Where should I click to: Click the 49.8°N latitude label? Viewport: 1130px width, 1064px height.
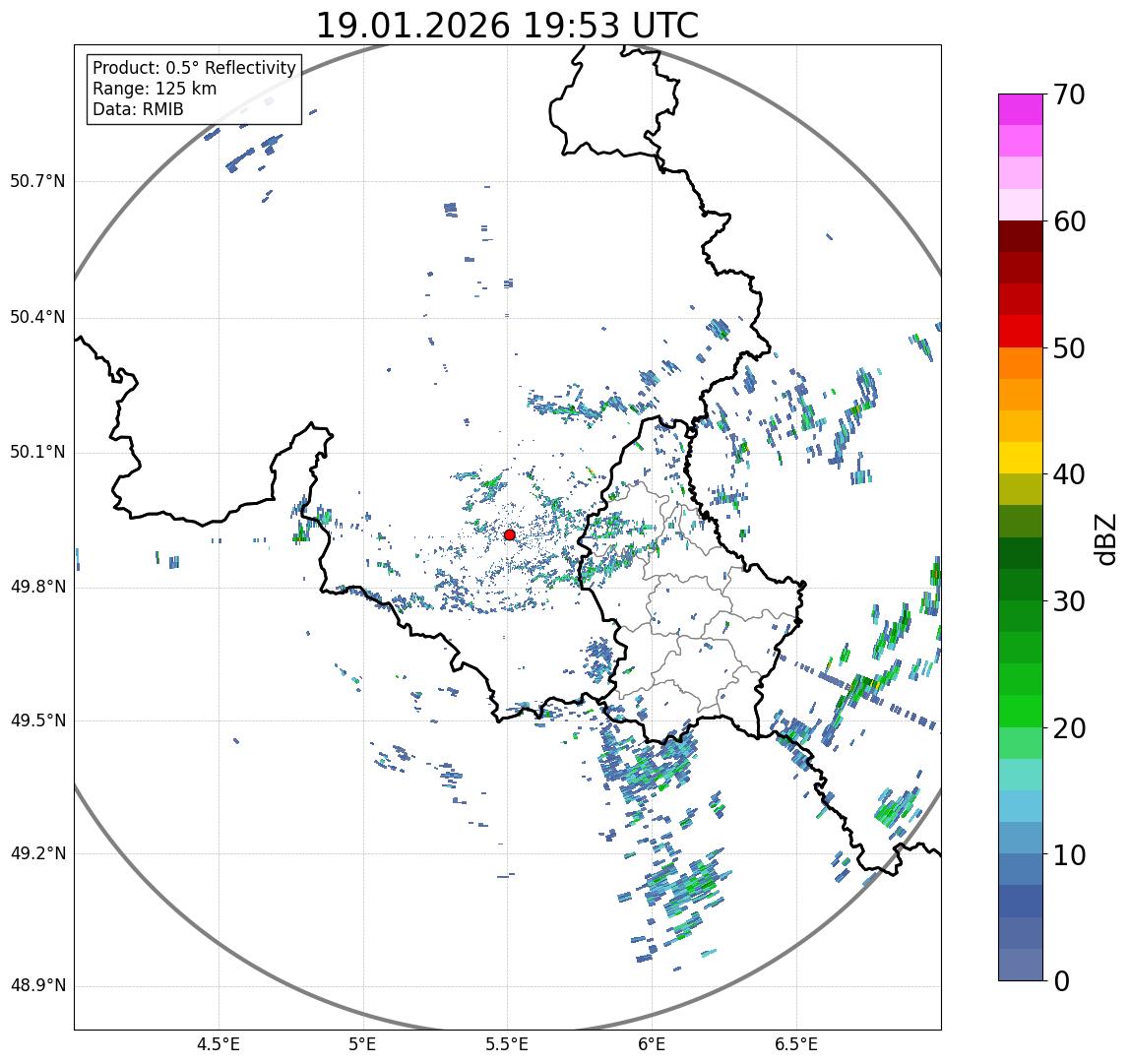[37, 587]
